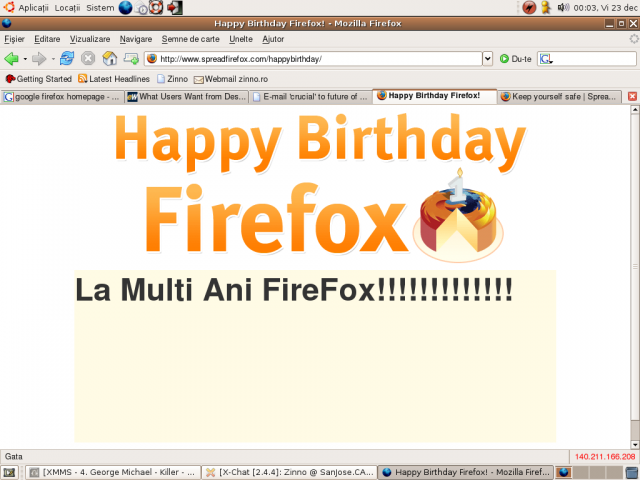Screen dimensions: 640x480
Task: Click the Show Desktop icon in bottom panel
Action: [10, 471]
